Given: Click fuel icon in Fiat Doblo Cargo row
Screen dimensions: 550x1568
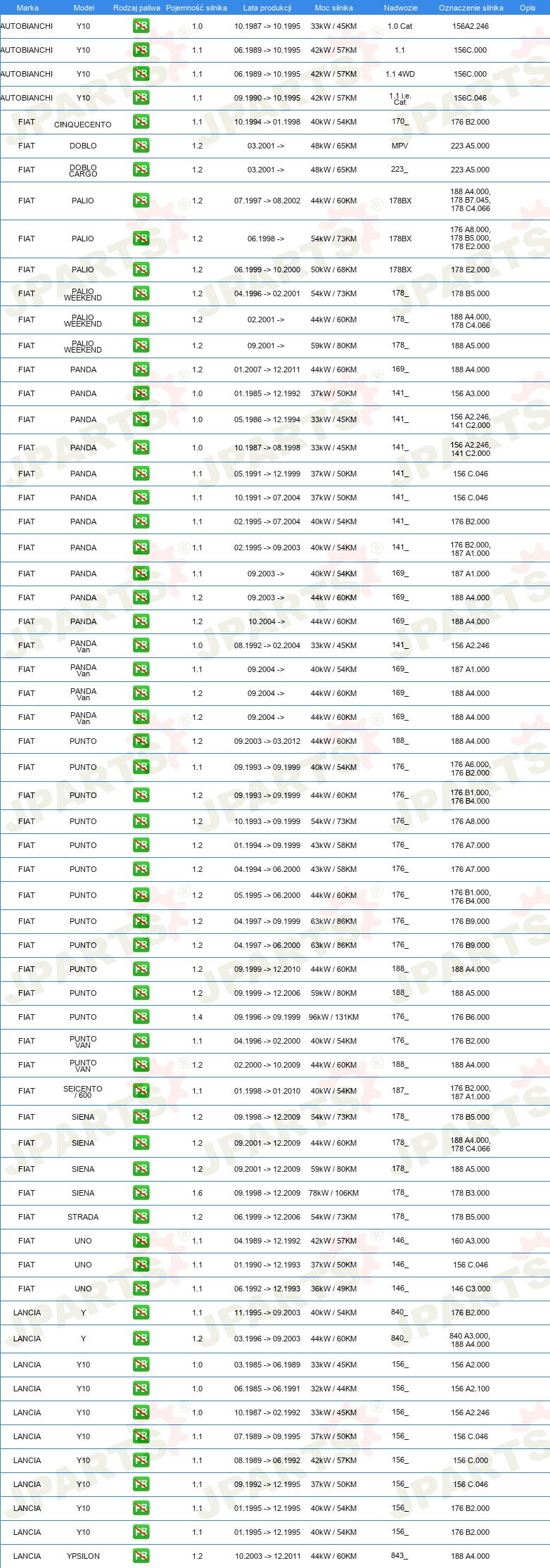Looking at the screenshot, I should pyautogui.click(x=141, y=170).
